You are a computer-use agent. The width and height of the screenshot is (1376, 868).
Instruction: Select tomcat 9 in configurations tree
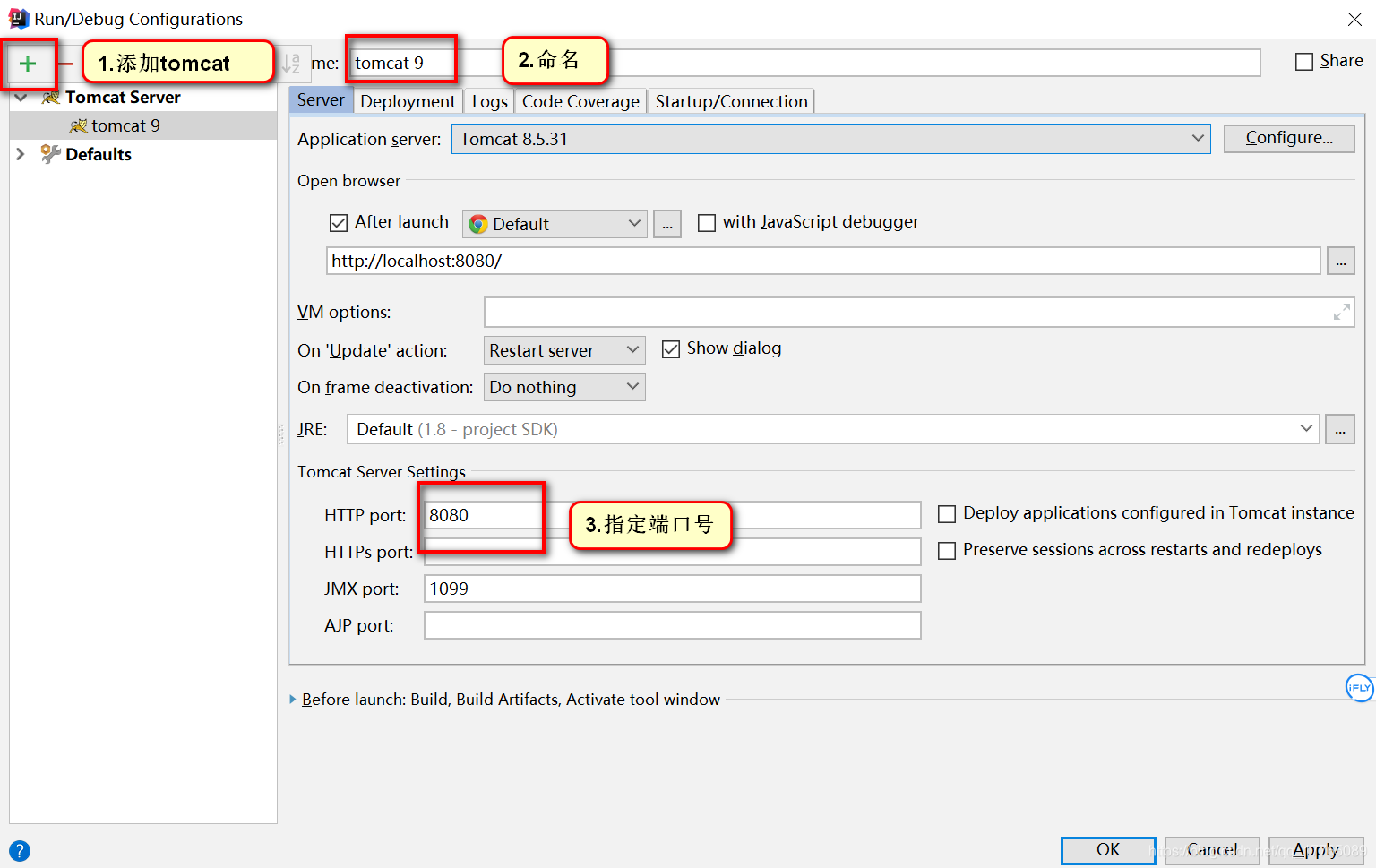(x=143, y=125)
